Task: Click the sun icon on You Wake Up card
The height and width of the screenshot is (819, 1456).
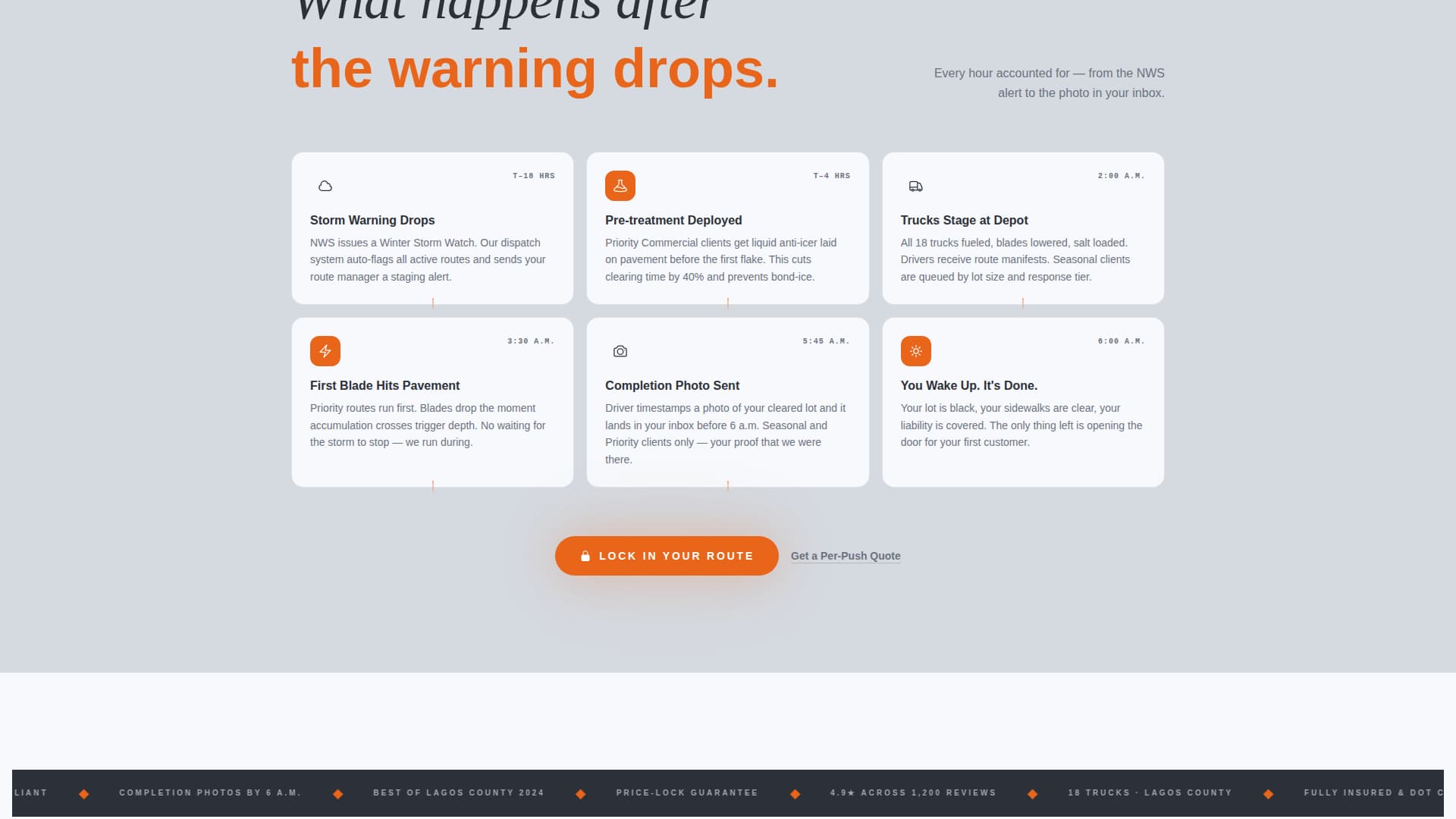Action: [915, 351]
